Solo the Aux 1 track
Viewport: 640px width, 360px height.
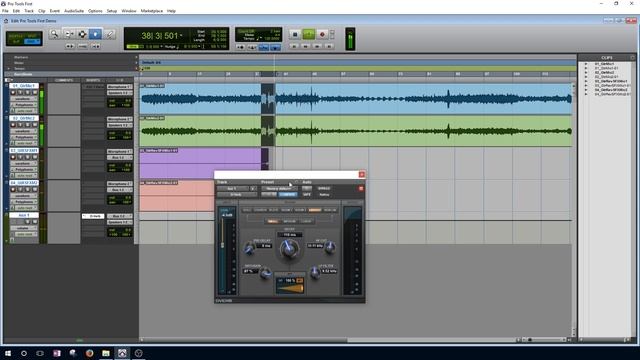(x=27, y=222)
